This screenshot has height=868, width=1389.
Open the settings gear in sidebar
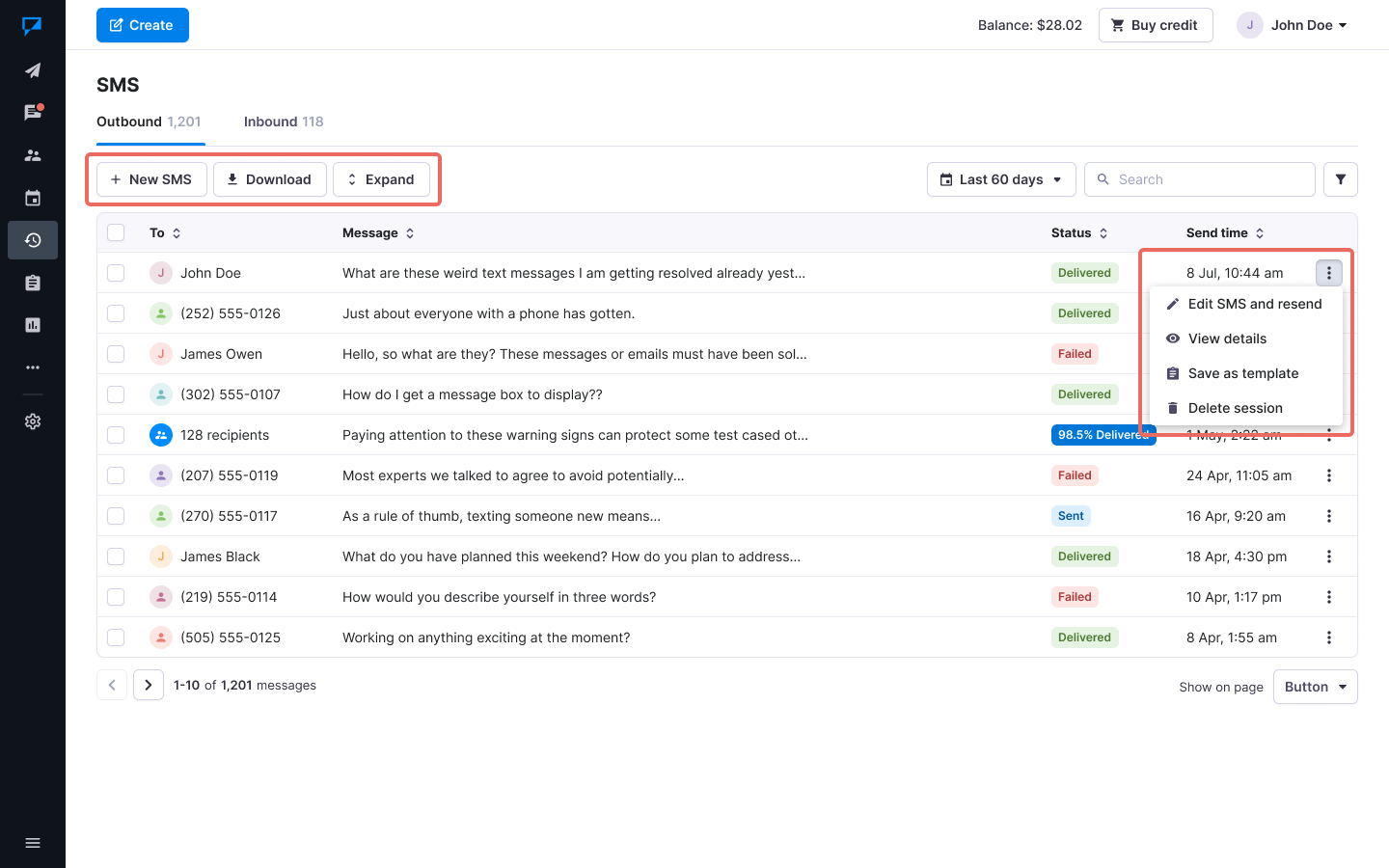tap(33, 421)
